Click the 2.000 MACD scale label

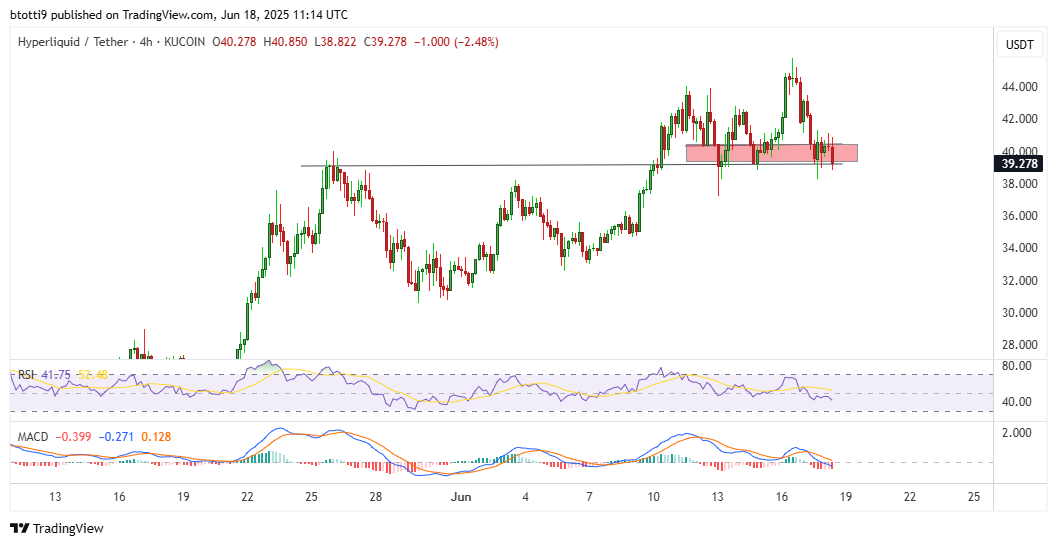(x=1017, y=433)
